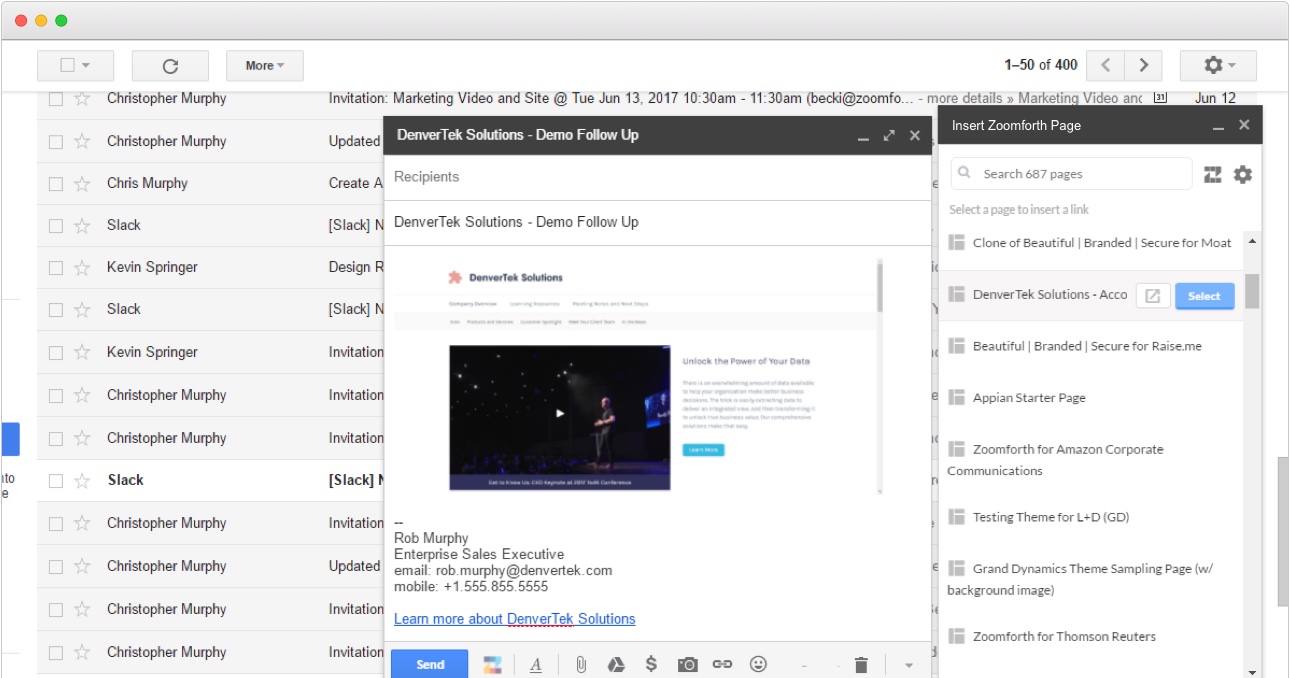
Task: Click the macOS red close button
Action: 21,20
